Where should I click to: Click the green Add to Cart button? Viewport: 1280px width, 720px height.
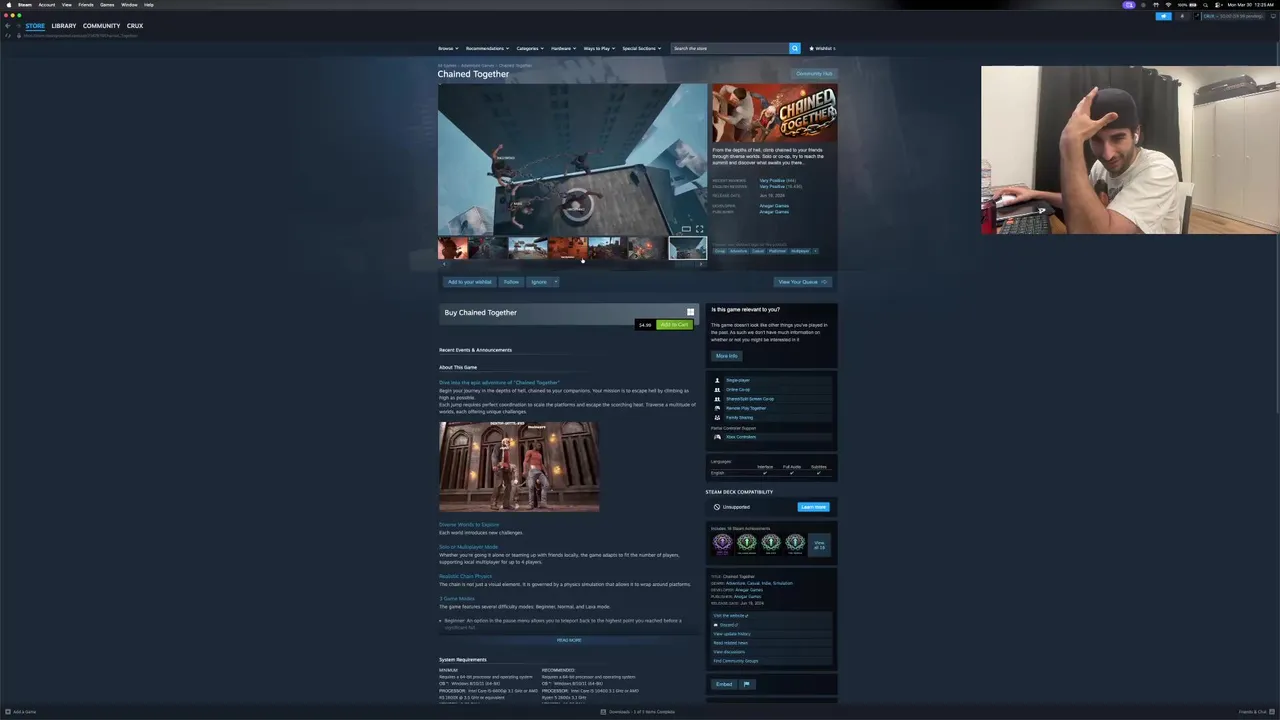click(x=674, y=324)
